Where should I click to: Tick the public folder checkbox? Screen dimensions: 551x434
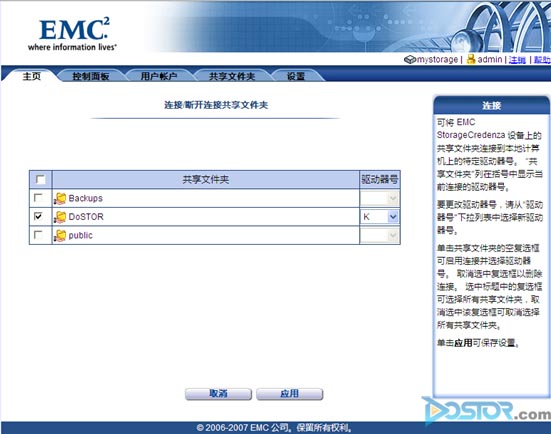38,234
